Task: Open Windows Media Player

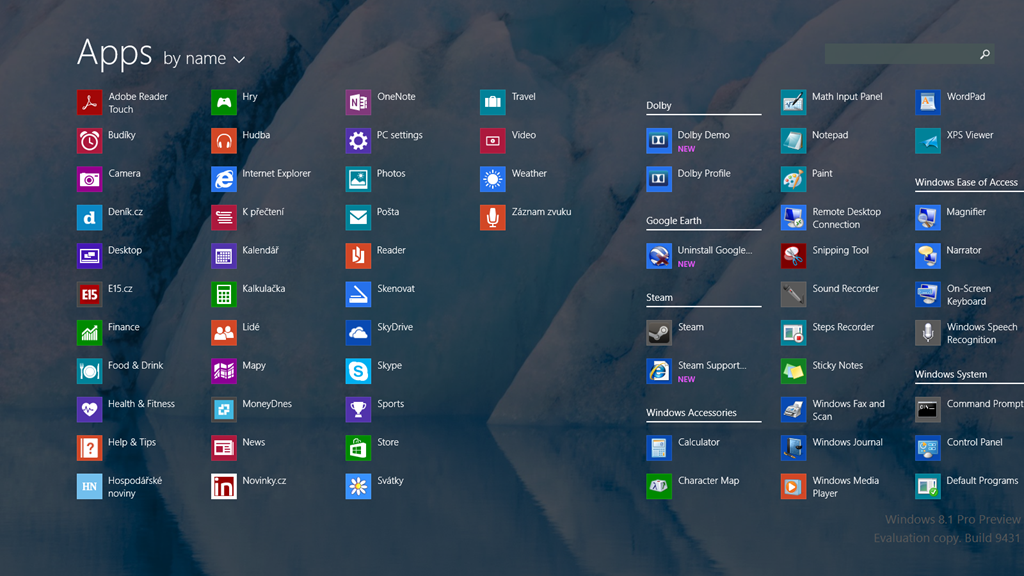Action: point(793,487)
